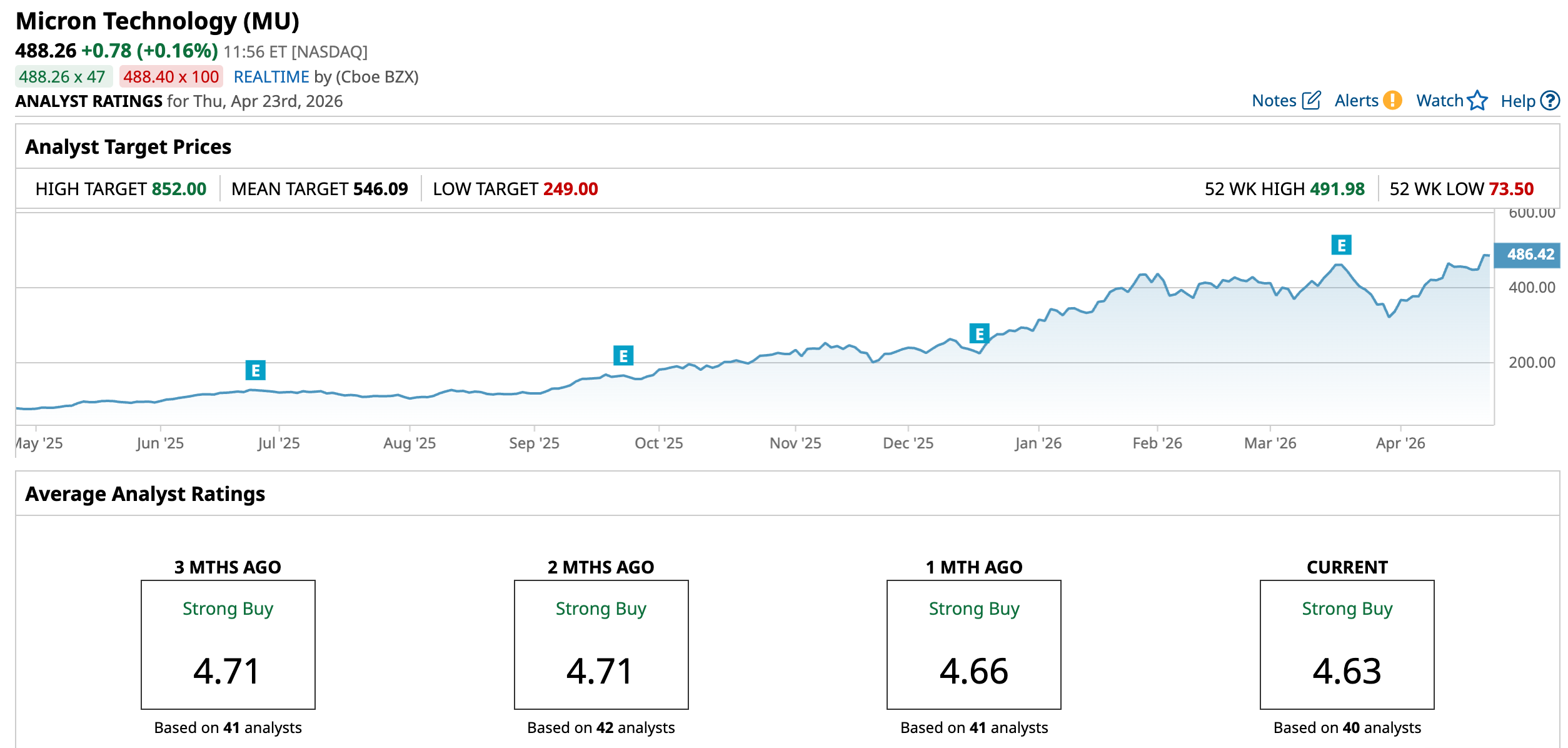Viewport: 1568px width, 748px height.
Task: Open the Alerts exclamation icon
Action: tap(1392, 101)
